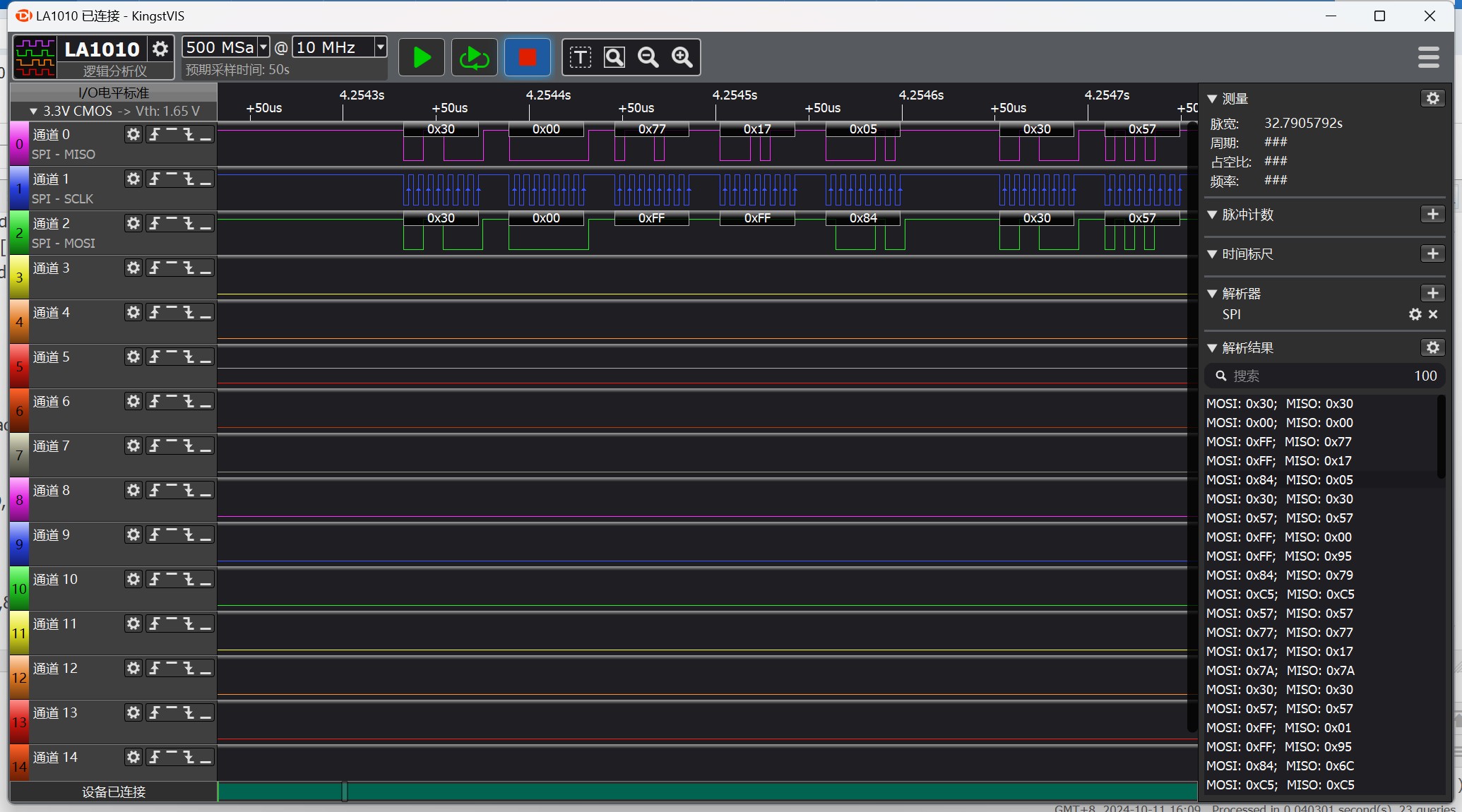This screenshot has height=812, width=1462.
Task: Open settings gear for 通道 2
Action: 133,223
